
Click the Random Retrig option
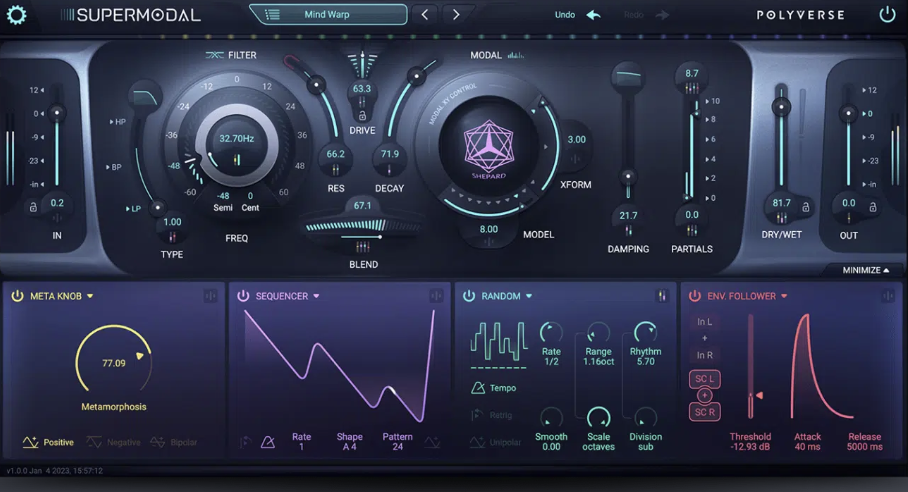[x=493, y=415]
